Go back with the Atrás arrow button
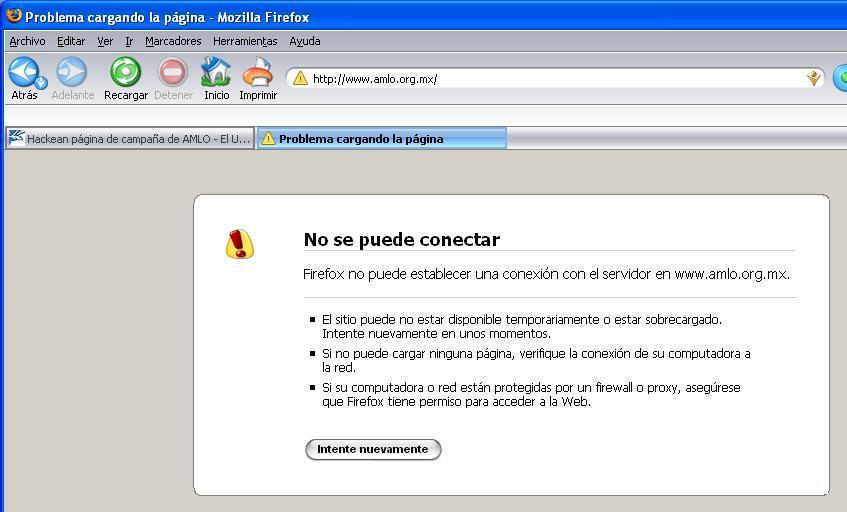 [x=23, y=72]
